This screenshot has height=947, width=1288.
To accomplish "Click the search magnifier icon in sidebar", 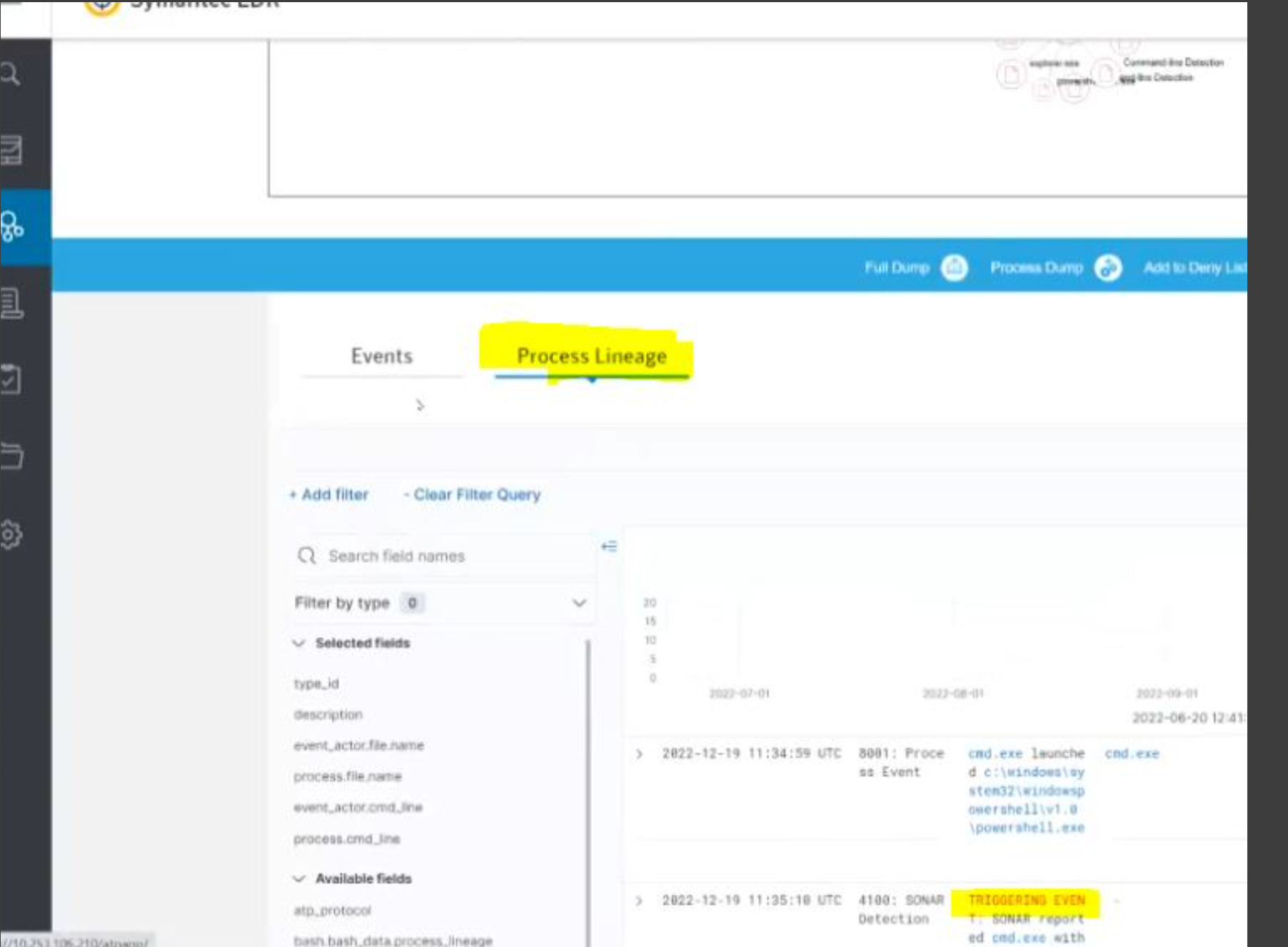I will pos(11,74).
